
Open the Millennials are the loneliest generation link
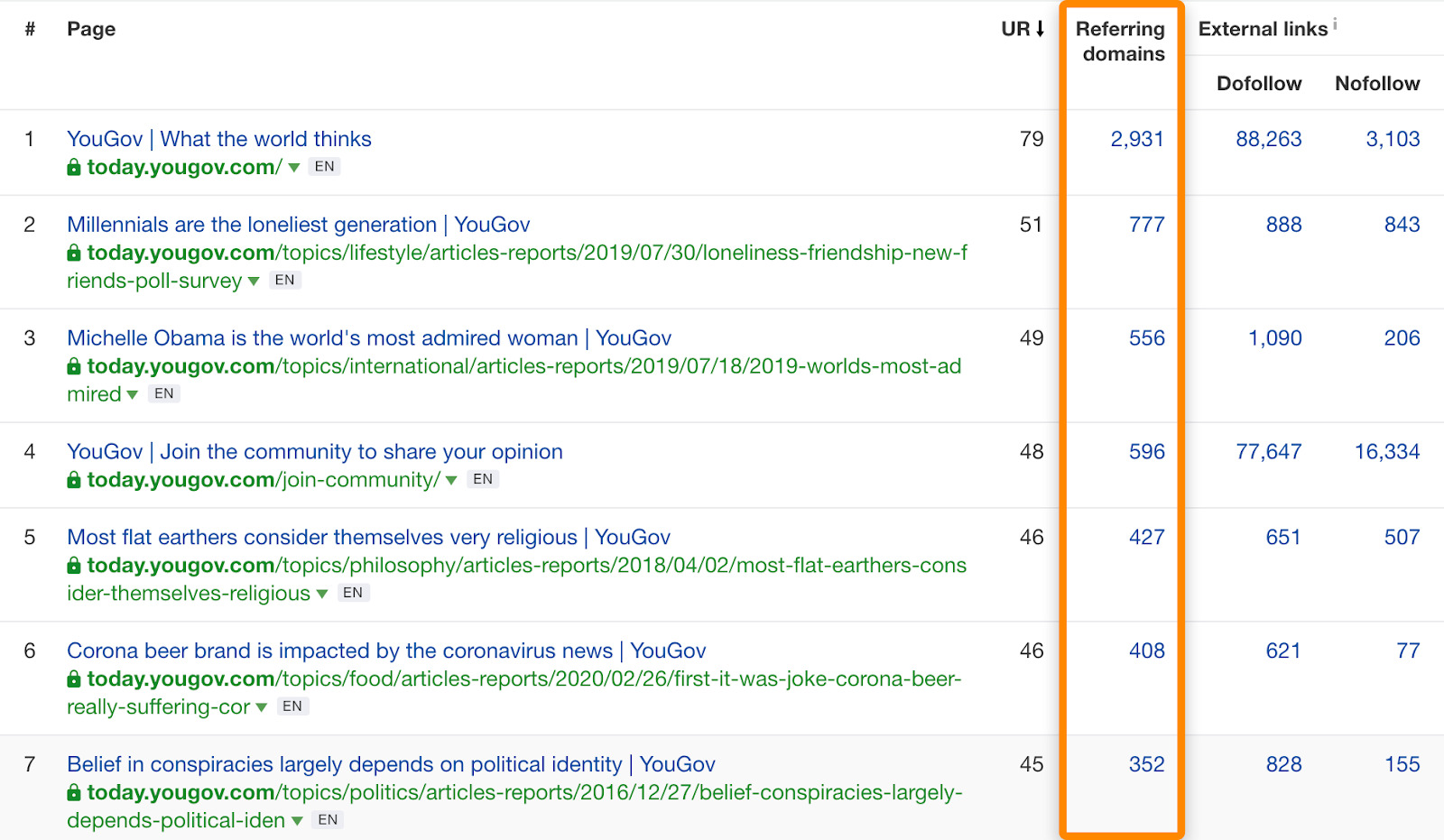pyautogui.click(x=298, y=224)
